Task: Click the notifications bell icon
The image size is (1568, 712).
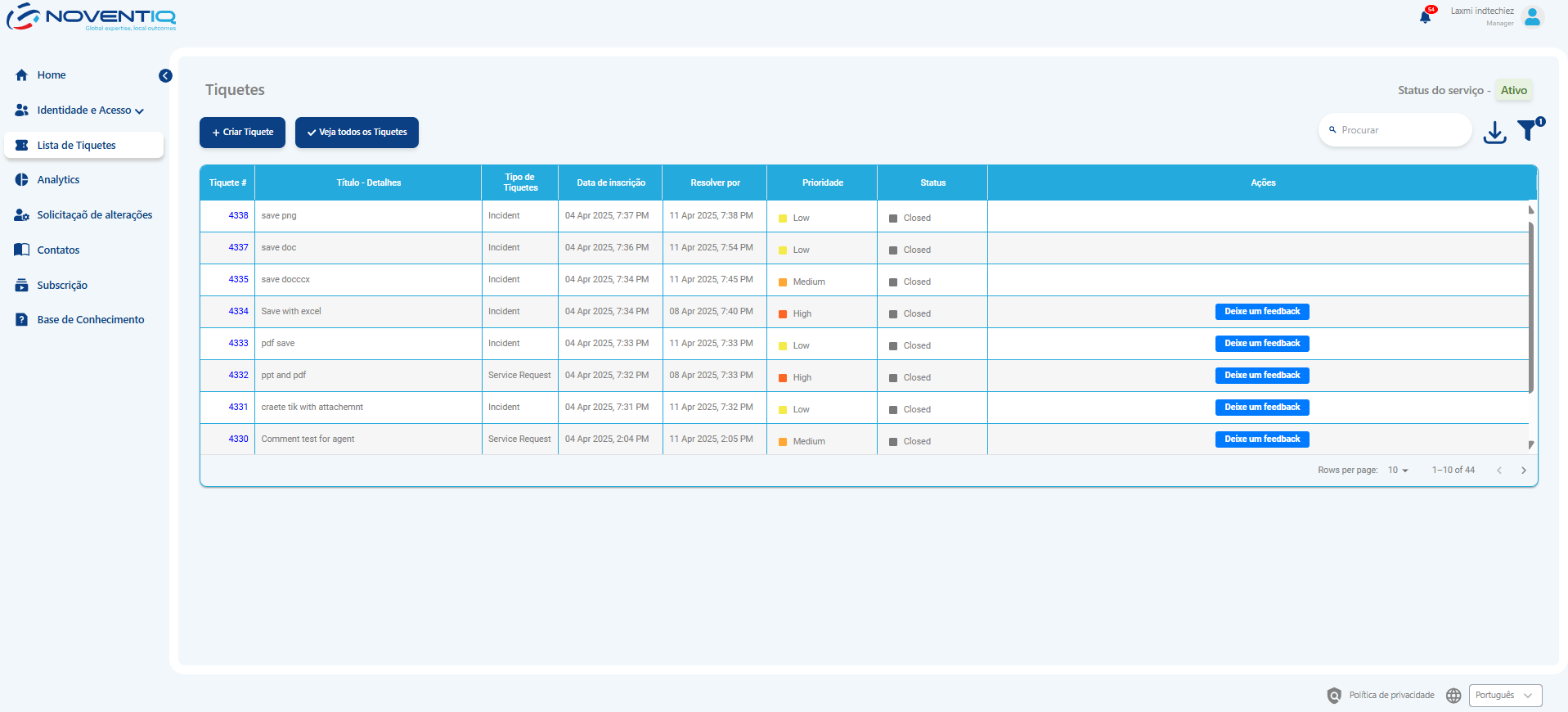Action: [x=1425, y=17]
